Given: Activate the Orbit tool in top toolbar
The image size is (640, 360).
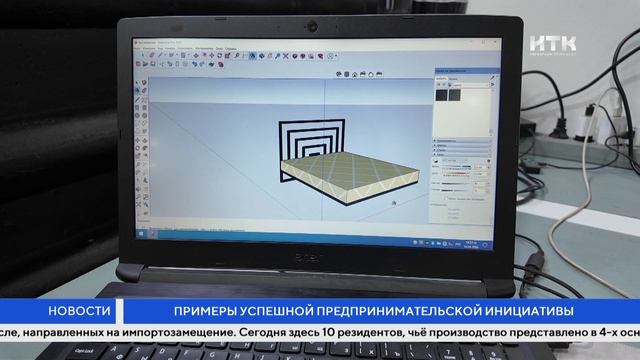Looking at the screenshot, I should click(262, 56).
